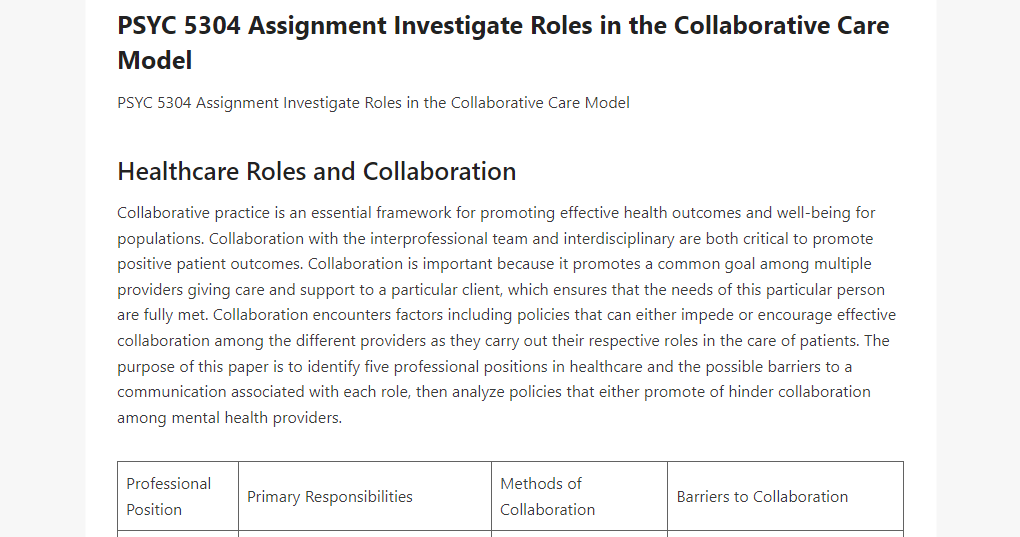The width and height of the screenshot is (1020, 537).
Task: Select the Healthcare Roles and Collaboration heading
Action: click(317, 172)
